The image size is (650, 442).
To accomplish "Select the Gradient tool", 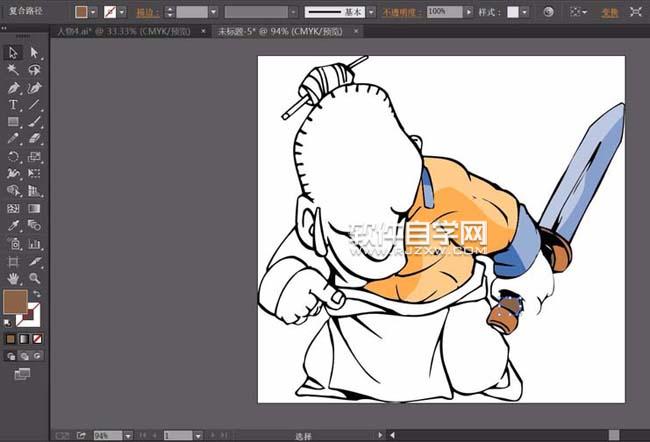I will tap(34, 208).
